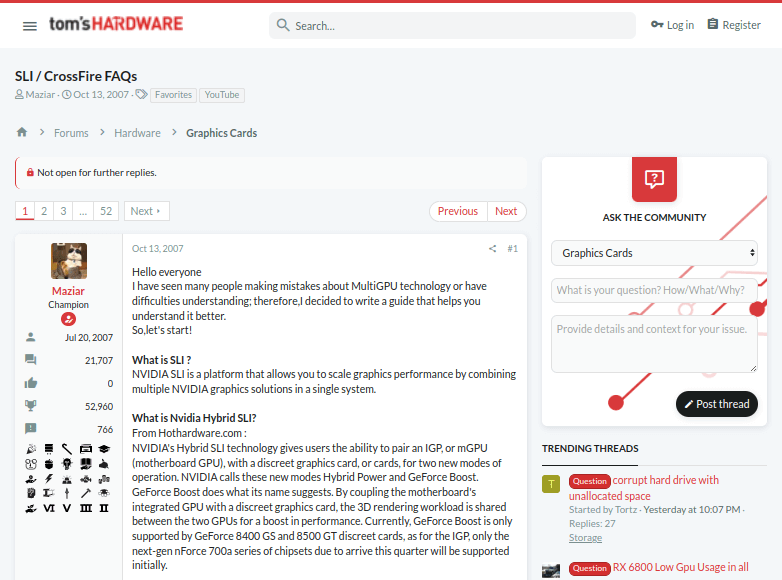Click the T avatar of Tortz
782x580 pixels.
tap(551, 484)
